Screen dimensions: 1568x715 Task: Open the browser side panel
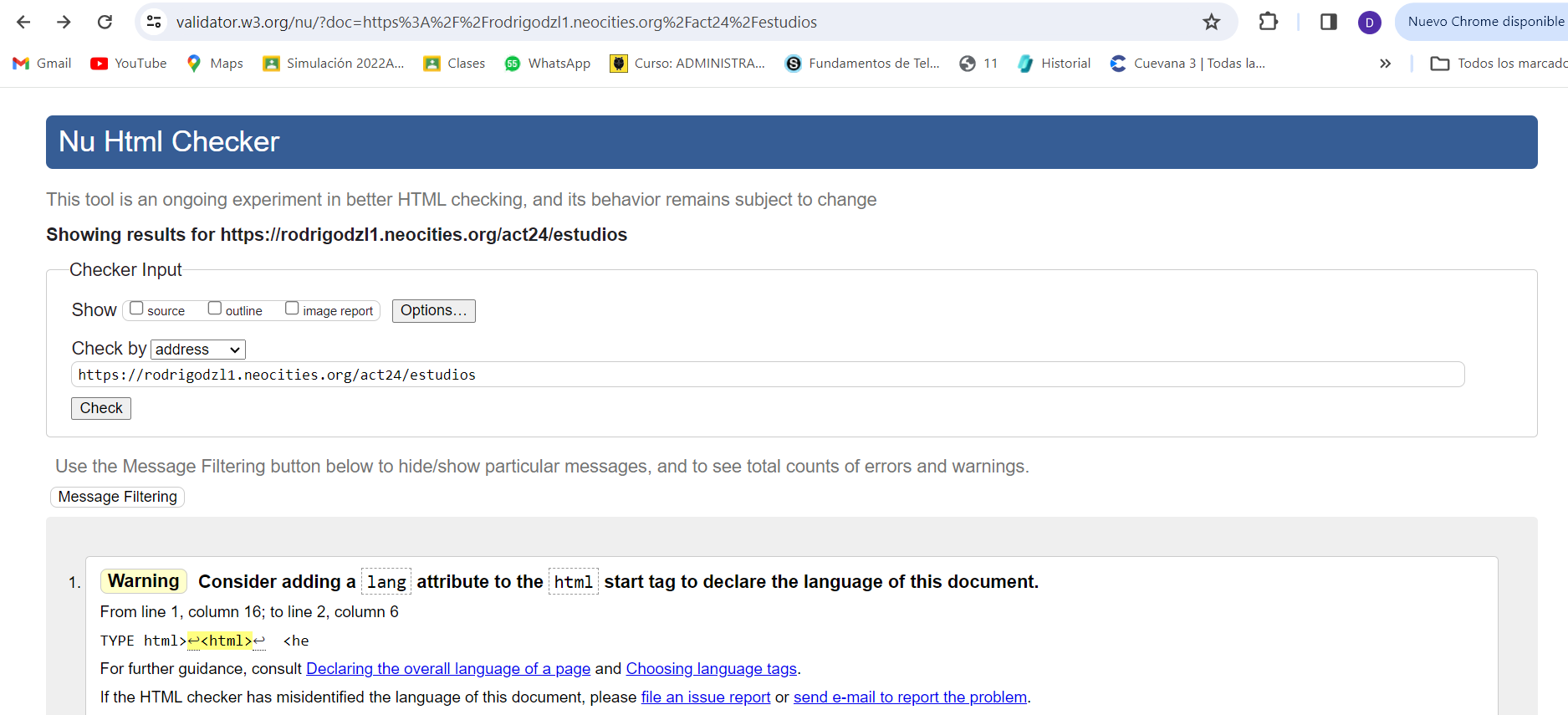tap(1328, 22)
